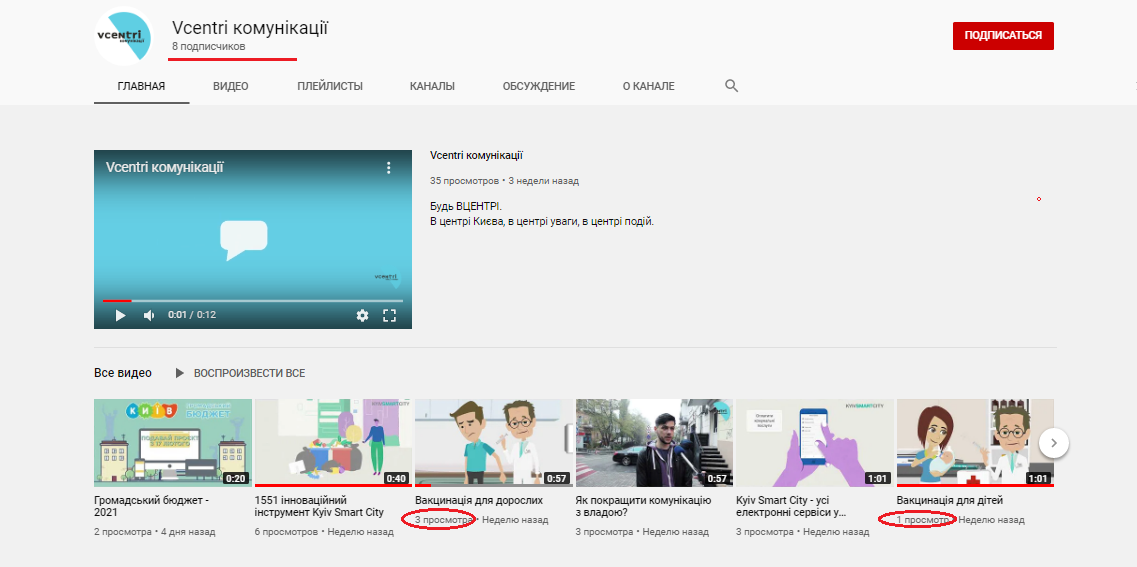The height and width of the screenshot is (567, 1137).
Task: Open featured video title link Vcentri комунікації
Action: coord(476,156)
